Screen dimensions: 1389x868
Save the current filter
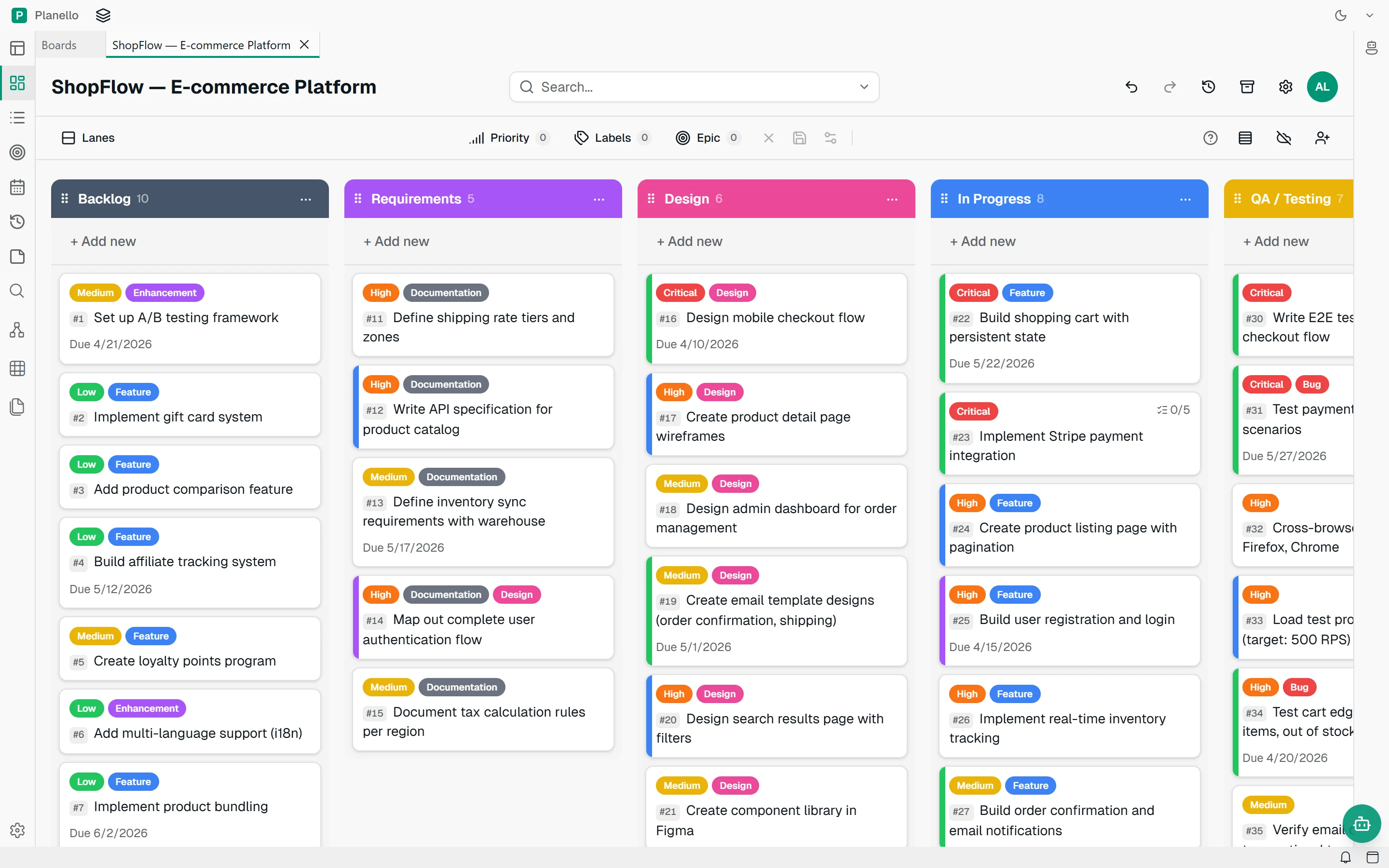click(x=800, y=138)
